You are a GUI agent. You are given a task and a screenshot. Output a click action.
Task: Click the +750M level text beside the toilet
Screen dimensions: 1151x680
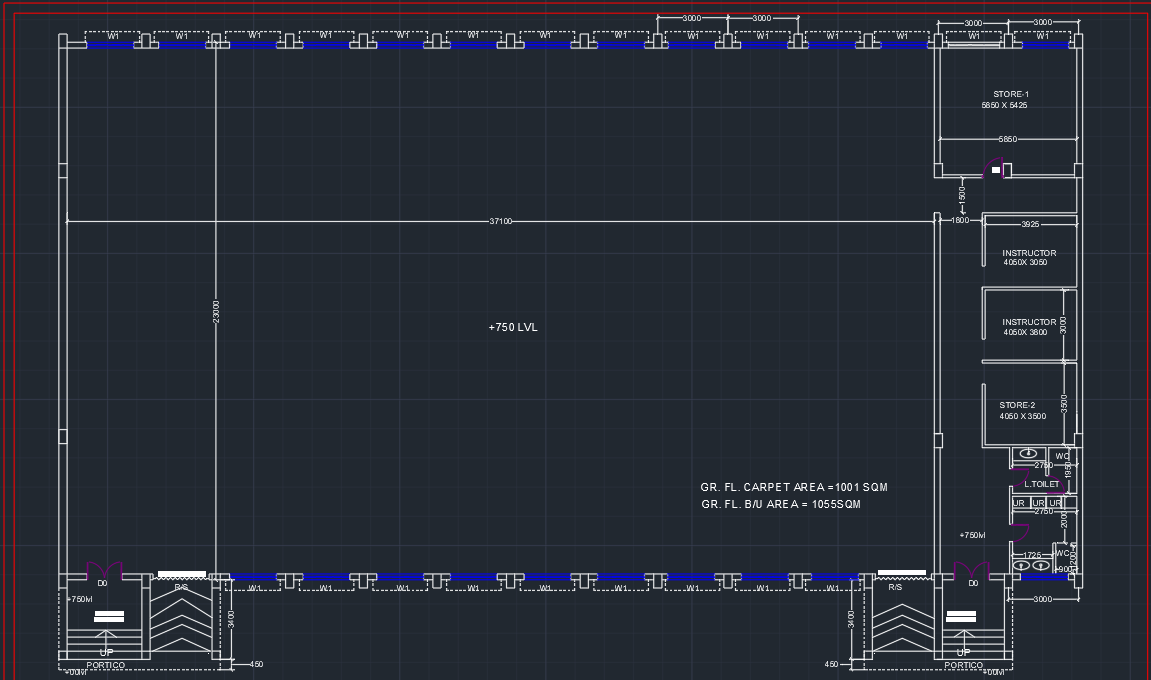(972, 535)
